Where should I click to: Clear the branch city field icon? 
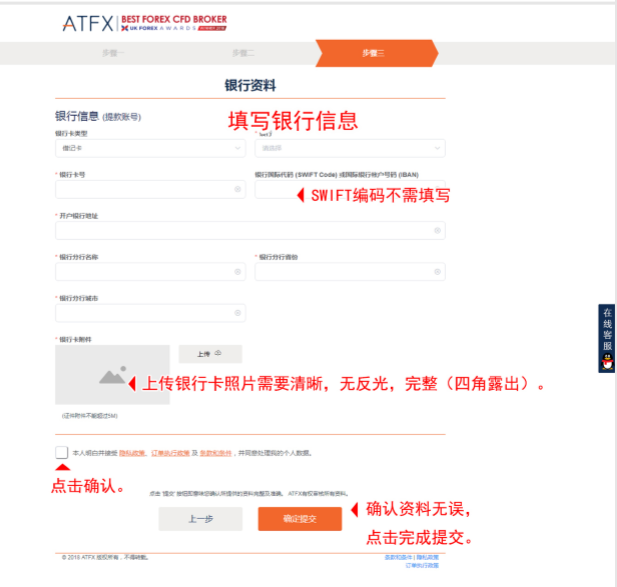[238, 313]
